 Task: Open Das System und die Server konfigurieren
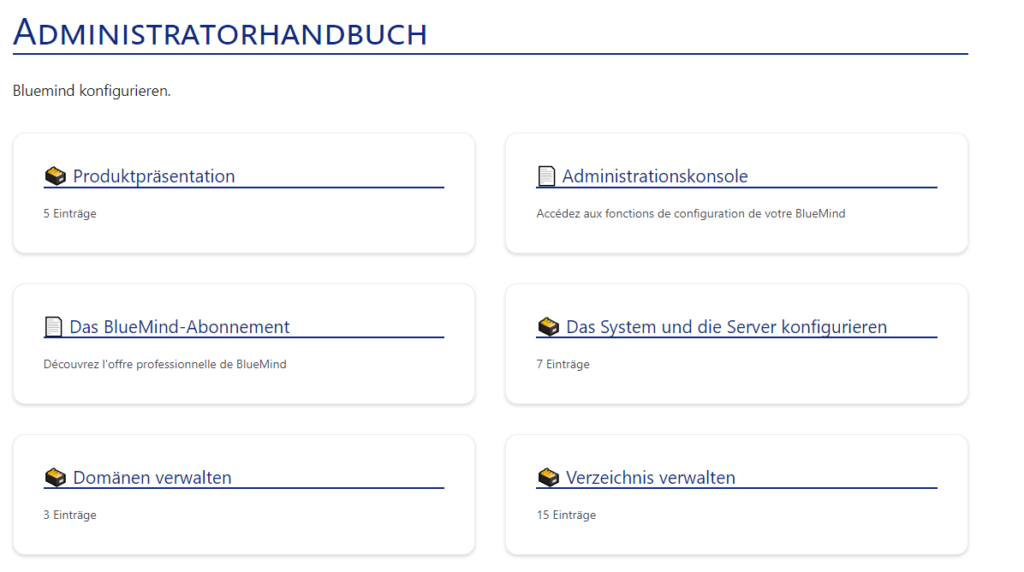[x=726, y=327]
